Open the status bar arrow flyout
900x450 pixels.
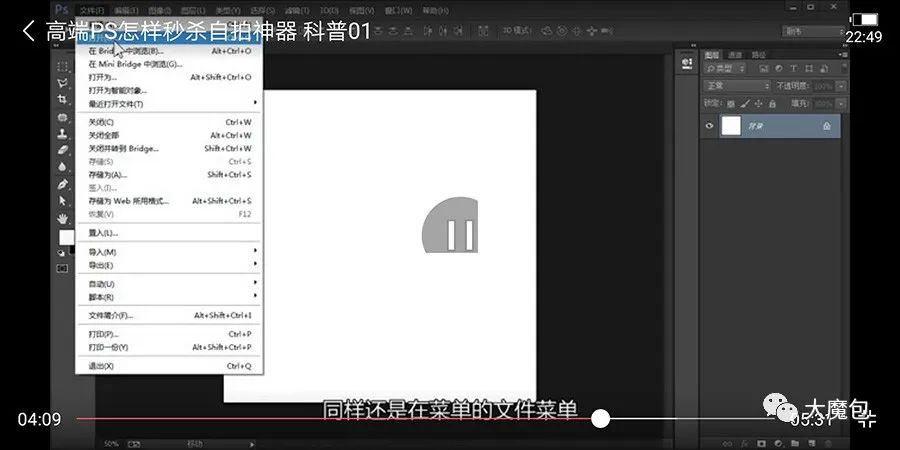tap(251, 444)
